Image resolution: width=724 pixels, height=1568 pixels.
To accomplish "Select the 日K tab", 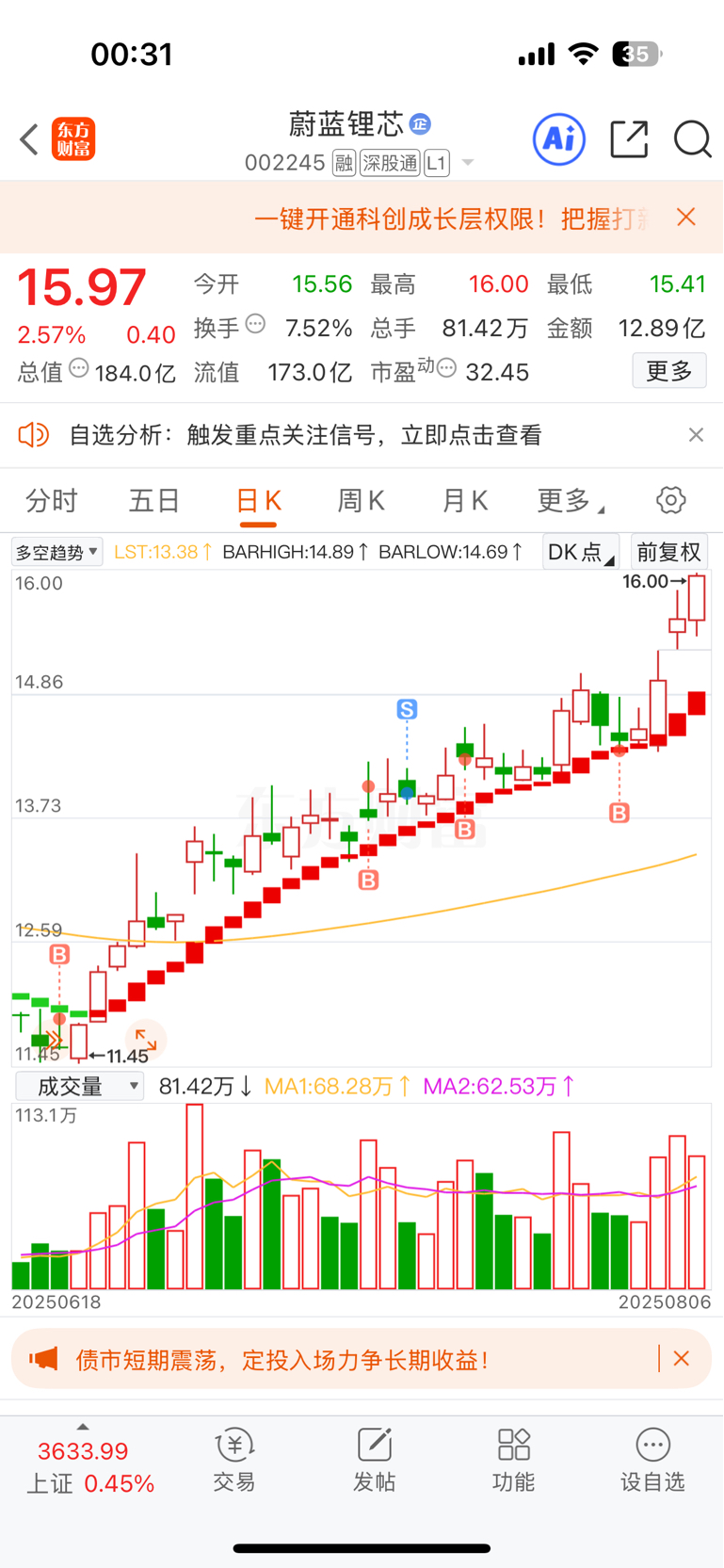I will pyautogui.click(x=258, y=500).
